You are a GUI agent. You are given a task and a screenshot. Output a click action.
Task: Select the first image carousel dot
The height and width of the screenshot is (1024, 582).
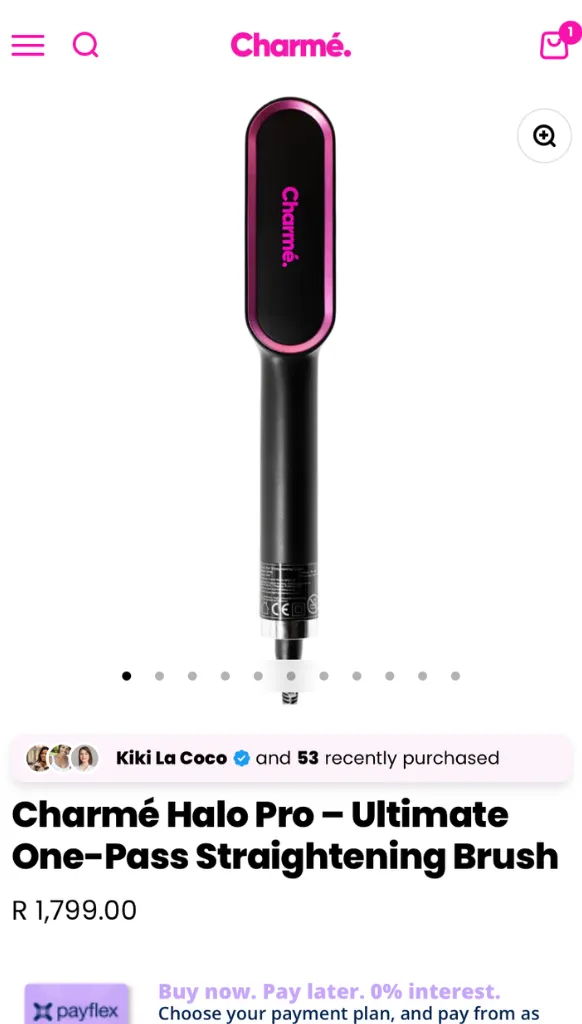(126, 676)
